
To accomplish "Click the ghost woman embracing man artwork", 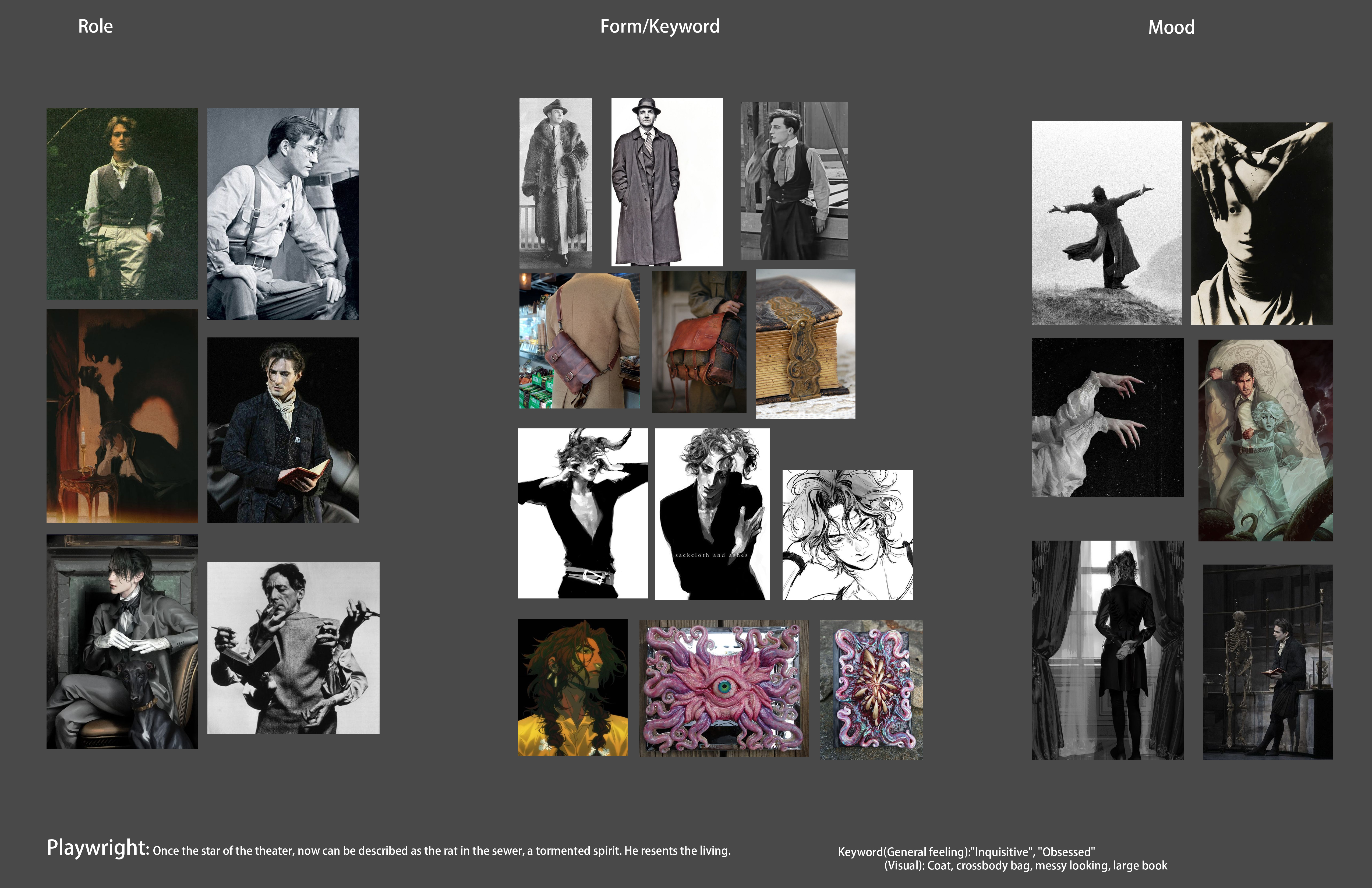I will 1265,440.
